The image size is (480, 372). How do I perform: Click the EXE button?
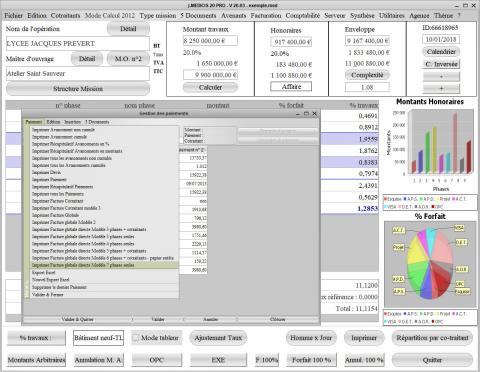tap(218, 360)
